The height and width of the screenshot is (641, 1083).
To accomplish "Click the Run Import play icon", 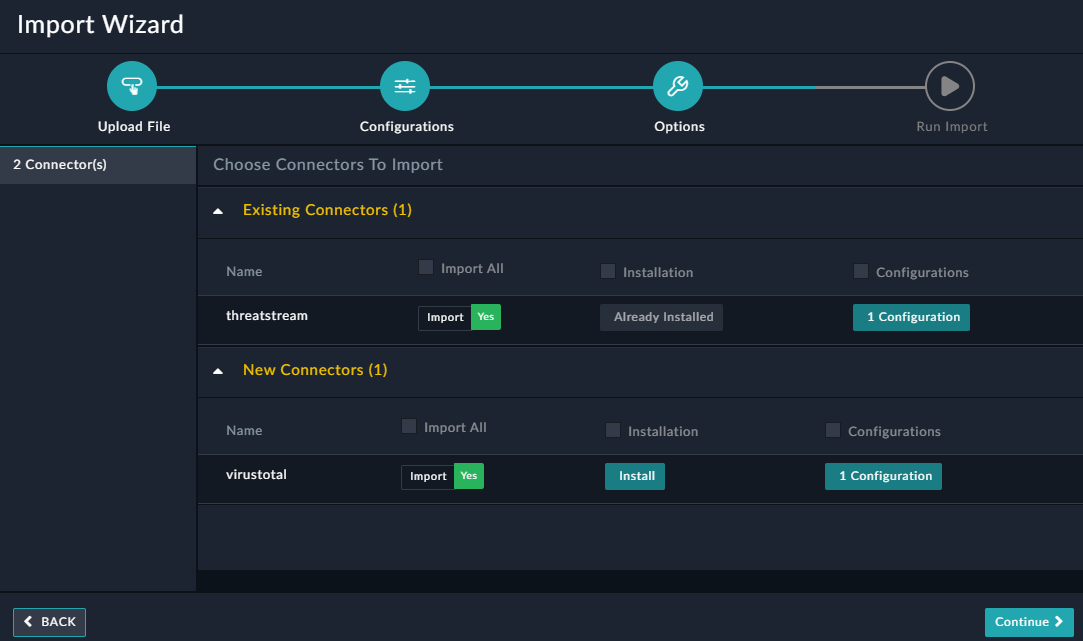I will coord(950,86).
